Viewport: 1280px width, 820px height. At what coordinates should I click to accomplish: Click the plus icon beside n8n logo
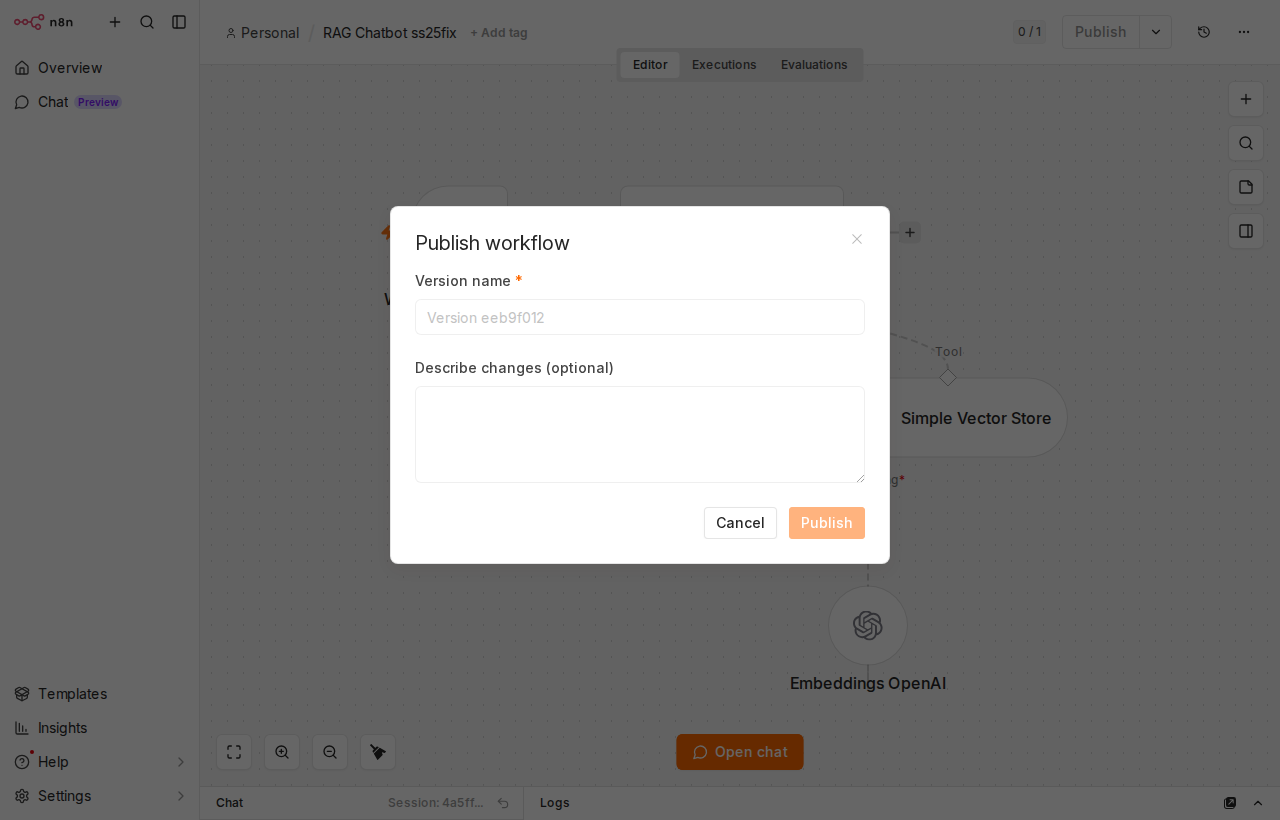click(115, 22)
